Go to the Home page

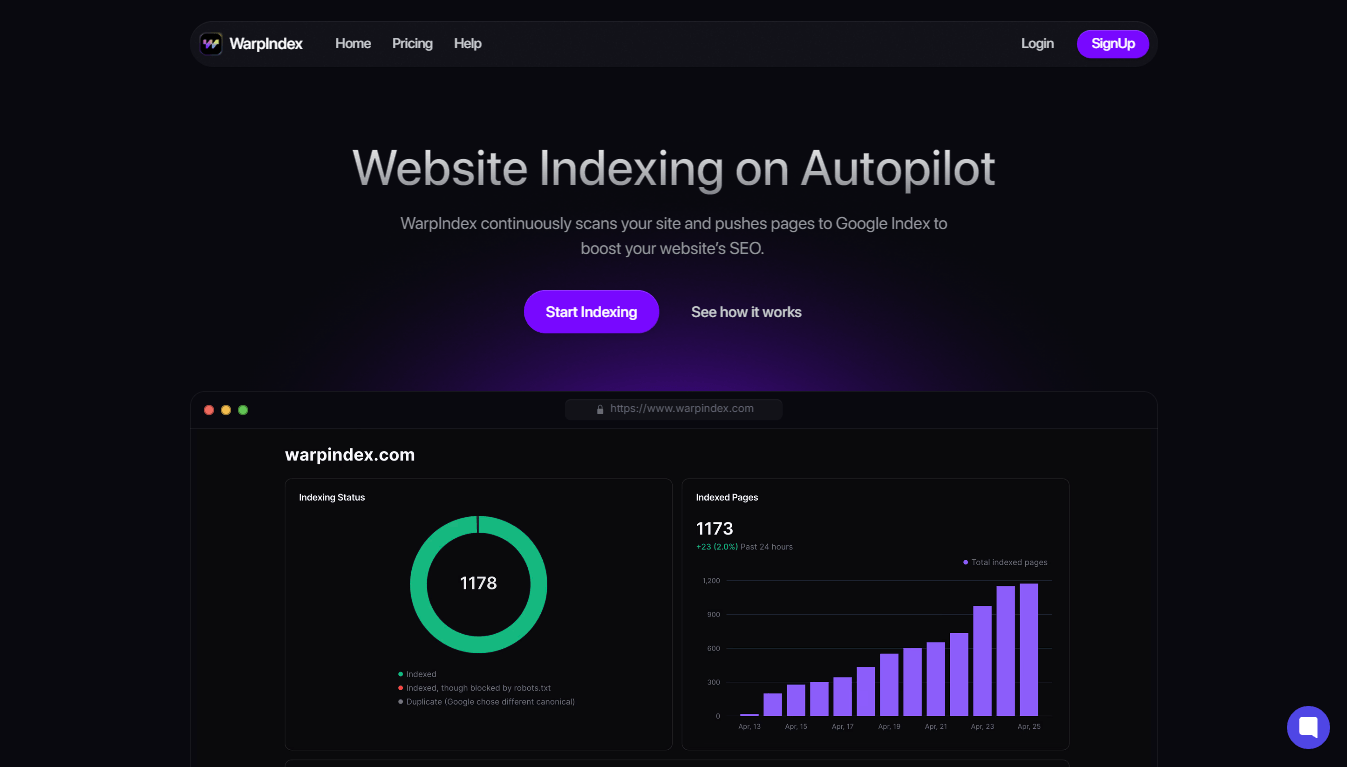(x=353, y=43)
